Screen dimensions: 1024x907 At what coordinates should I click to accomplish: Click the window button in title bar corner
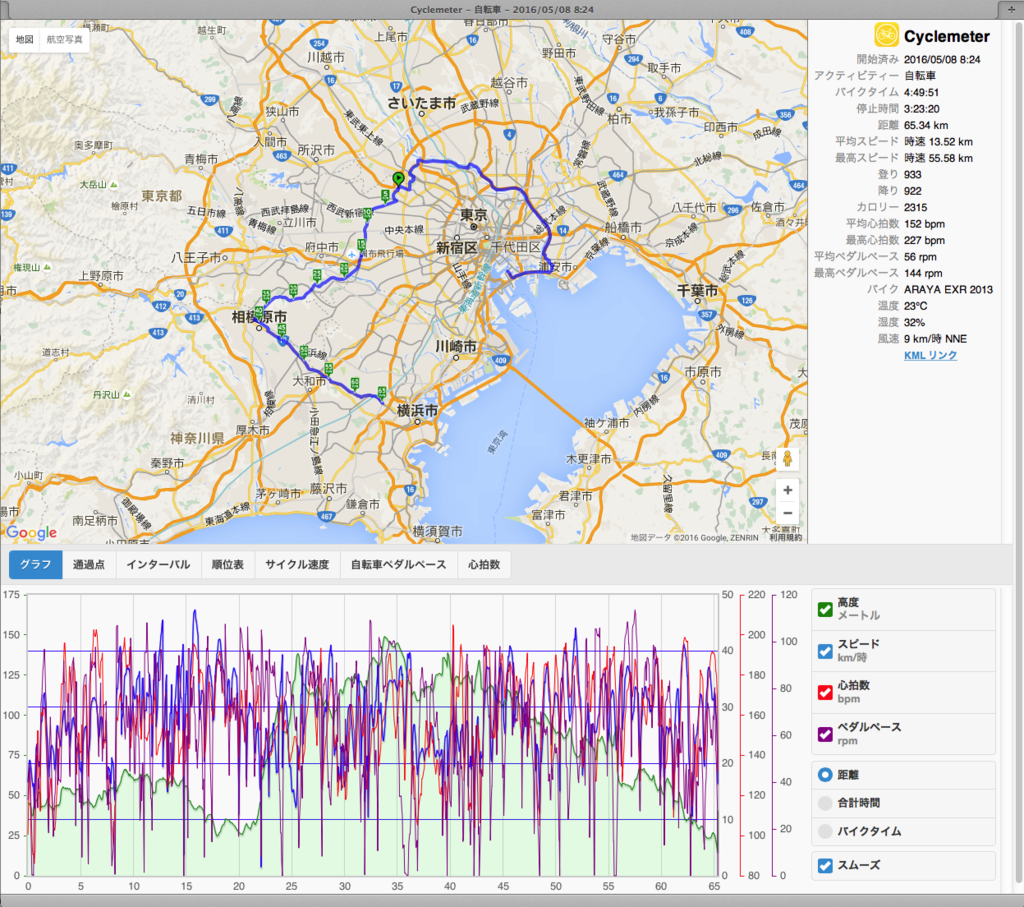point(1011,10)
